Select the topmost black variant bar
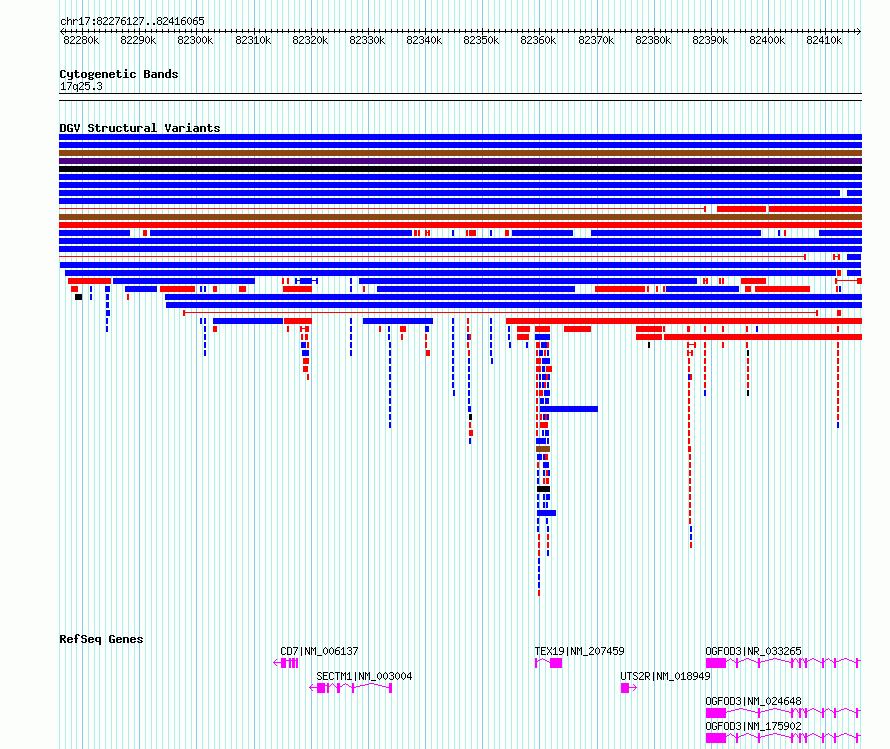Viewport: 890px width, 749px height. point(460,169)
